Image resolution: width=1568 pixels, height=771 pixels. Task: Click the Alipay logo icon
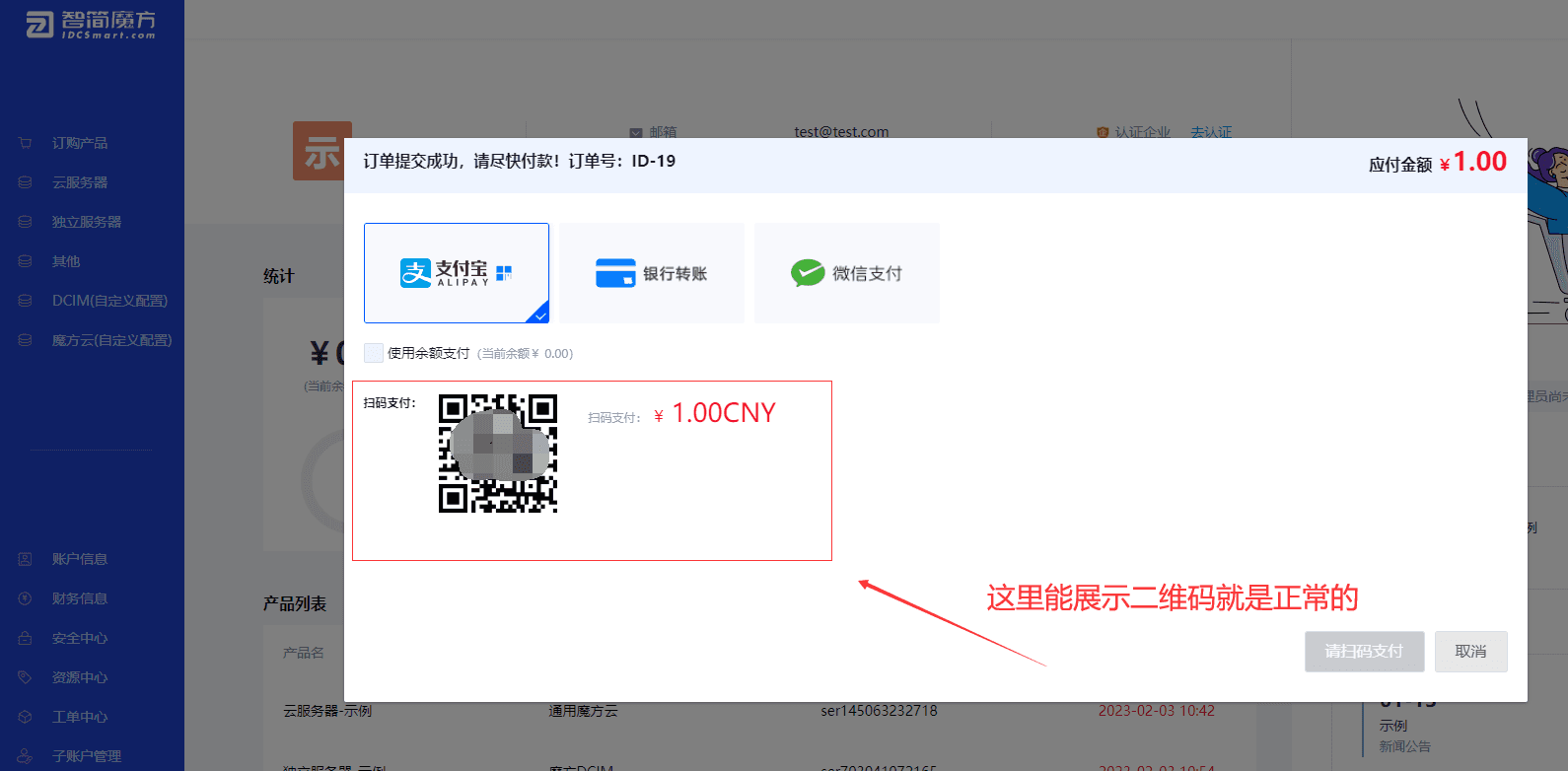415,273
